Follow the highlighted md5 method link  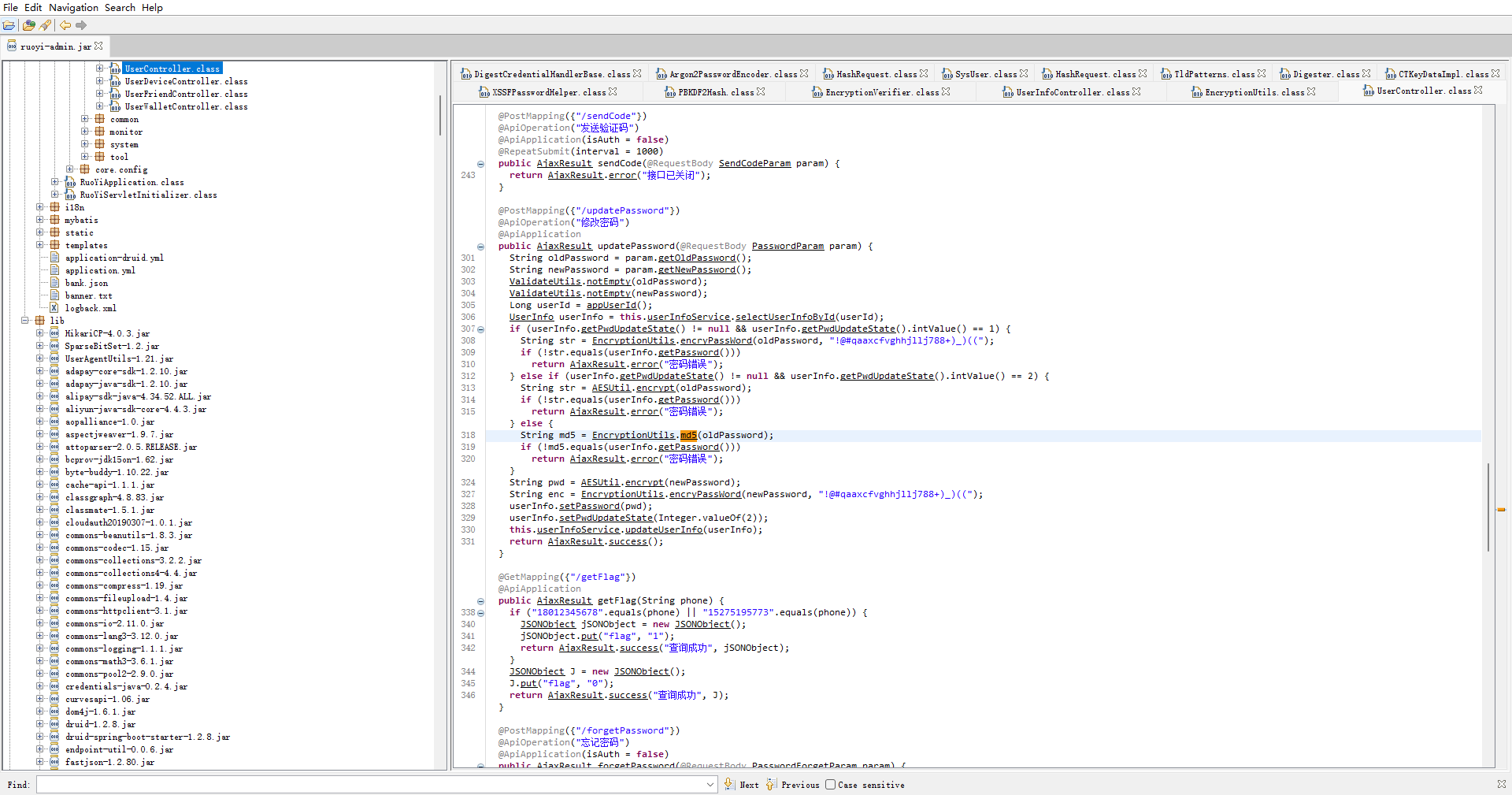pyautogui.click(x=688, y=435)
